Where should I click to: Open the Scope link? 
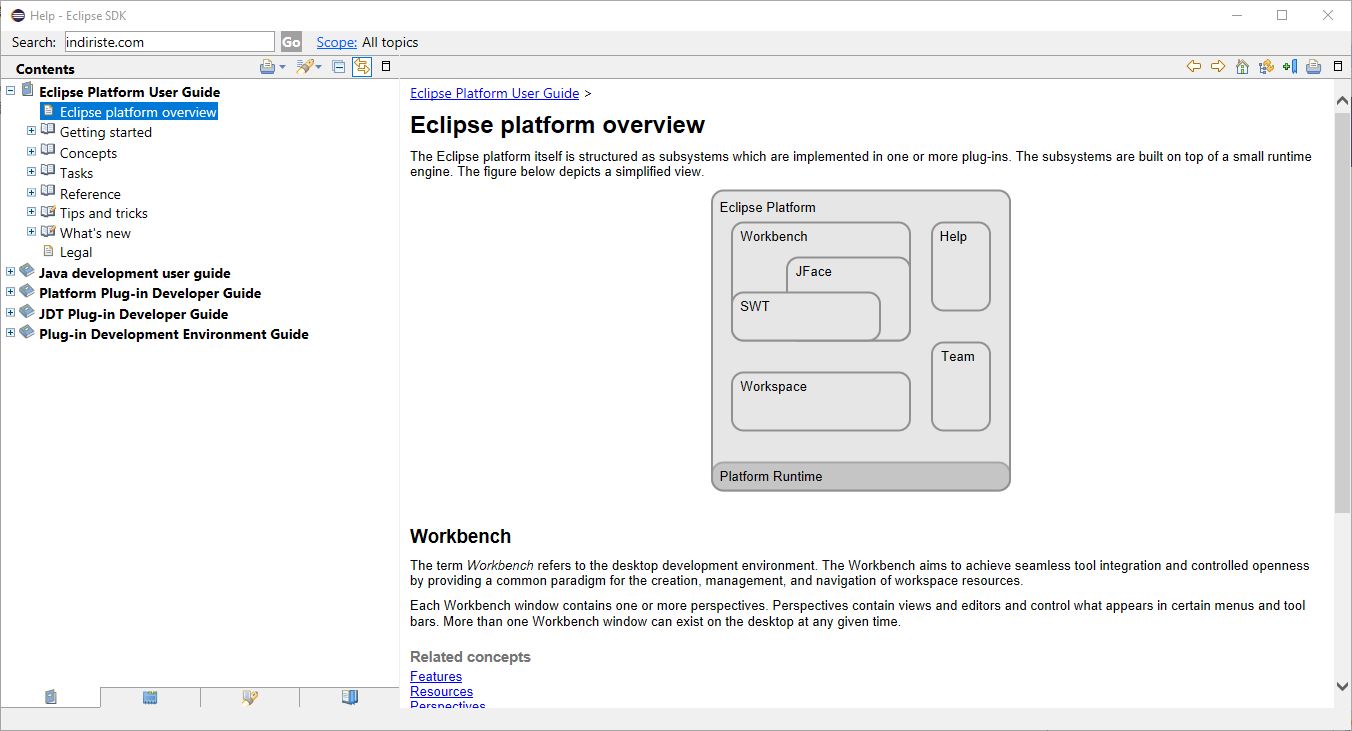coord(336,42)
